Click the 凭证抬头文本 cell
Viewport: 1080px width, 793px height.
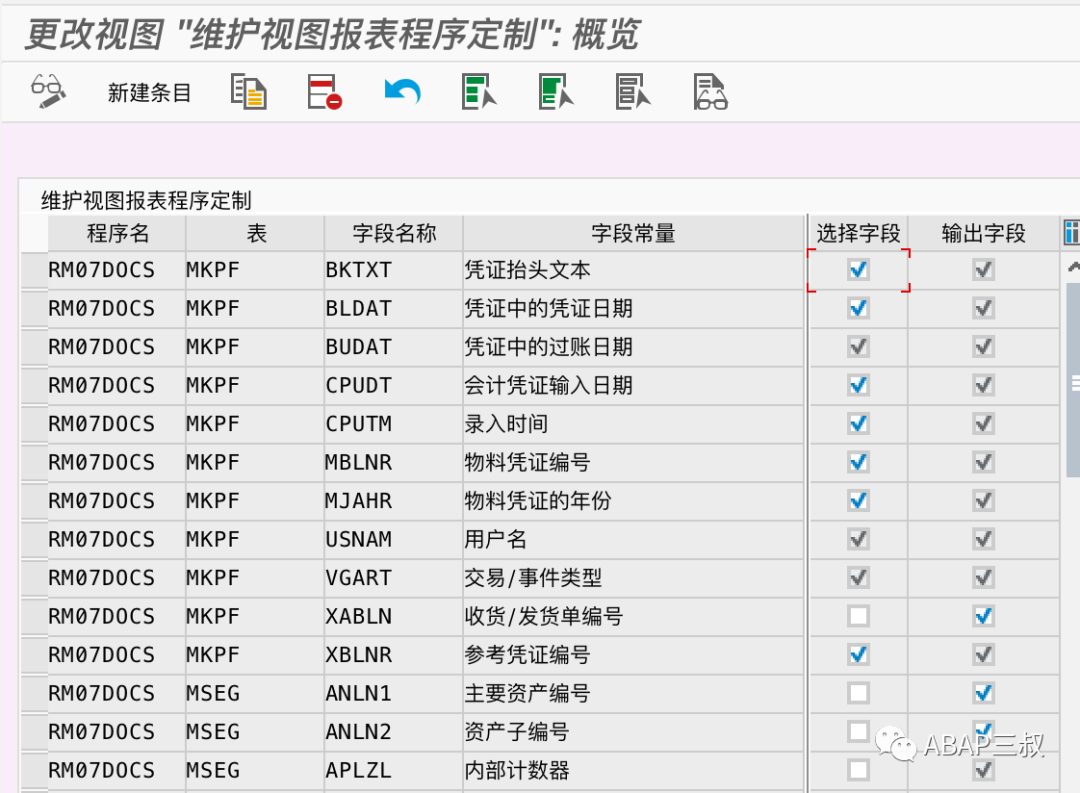tap(633, 270)
